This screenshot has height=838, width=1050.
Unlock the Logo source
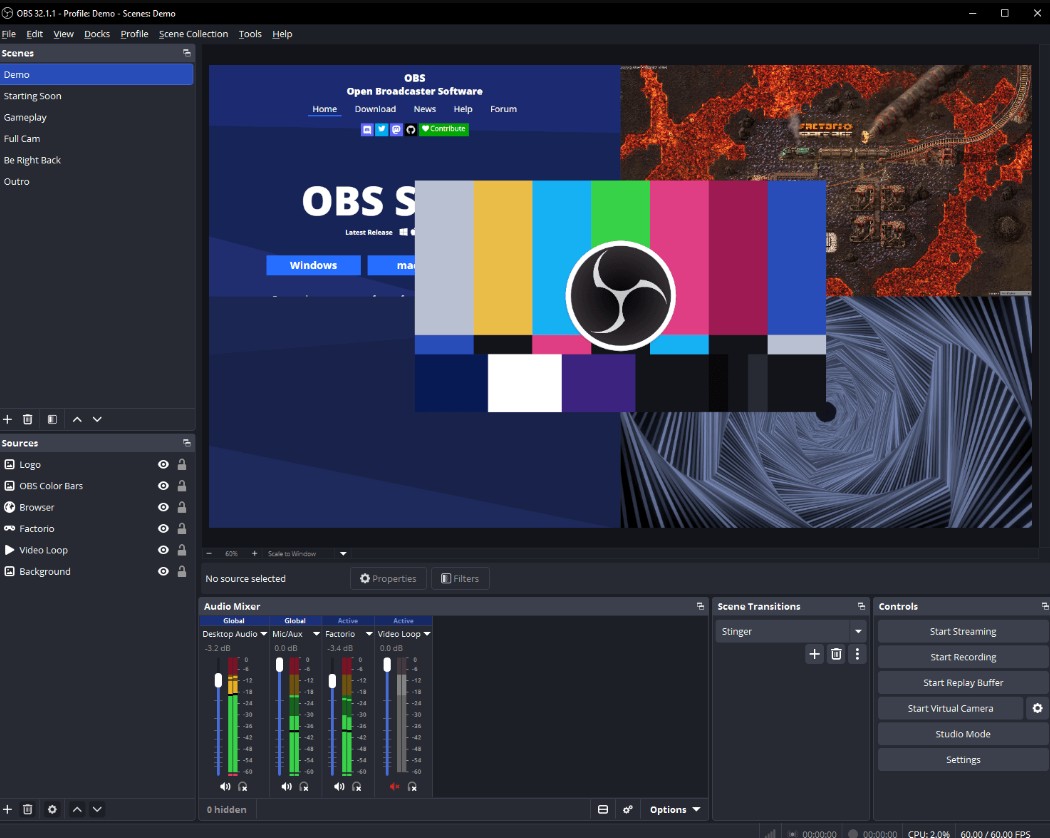tap(181, 464)
